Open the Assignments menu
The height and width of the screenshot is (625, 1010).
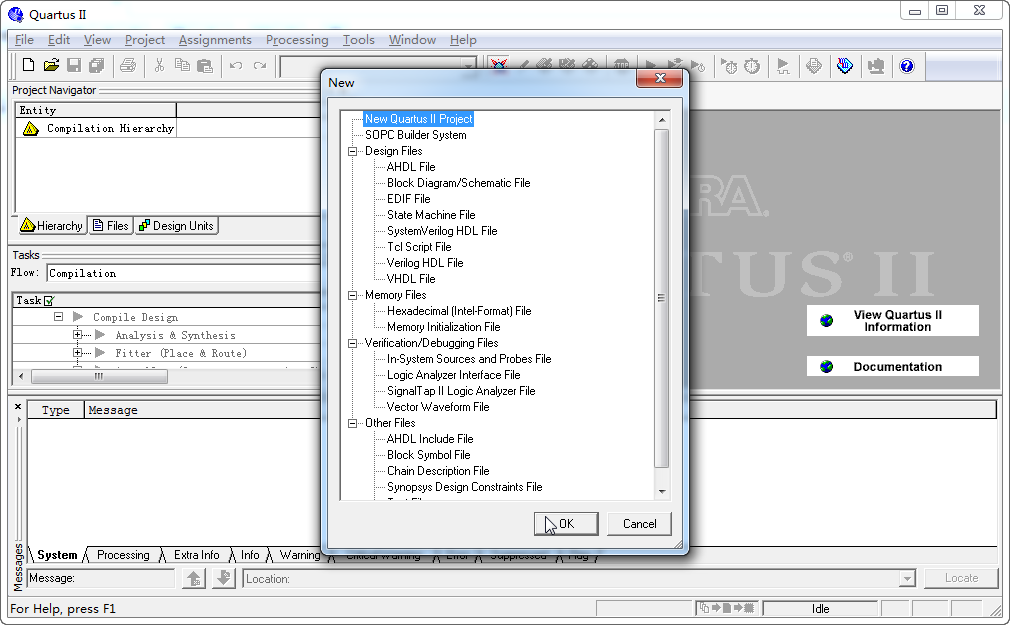click(215, 40)
